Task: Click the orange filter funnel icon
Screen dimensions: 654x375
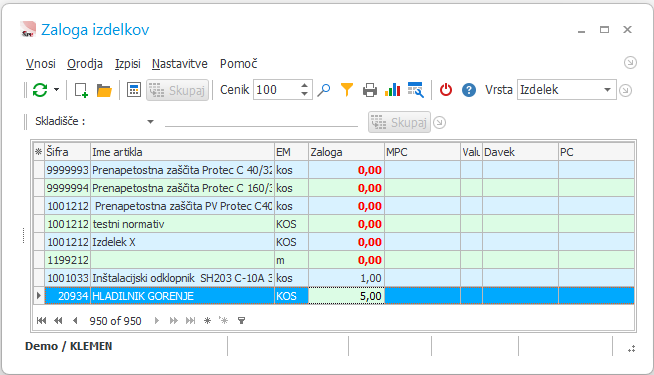Action: [x=347, y=90]
